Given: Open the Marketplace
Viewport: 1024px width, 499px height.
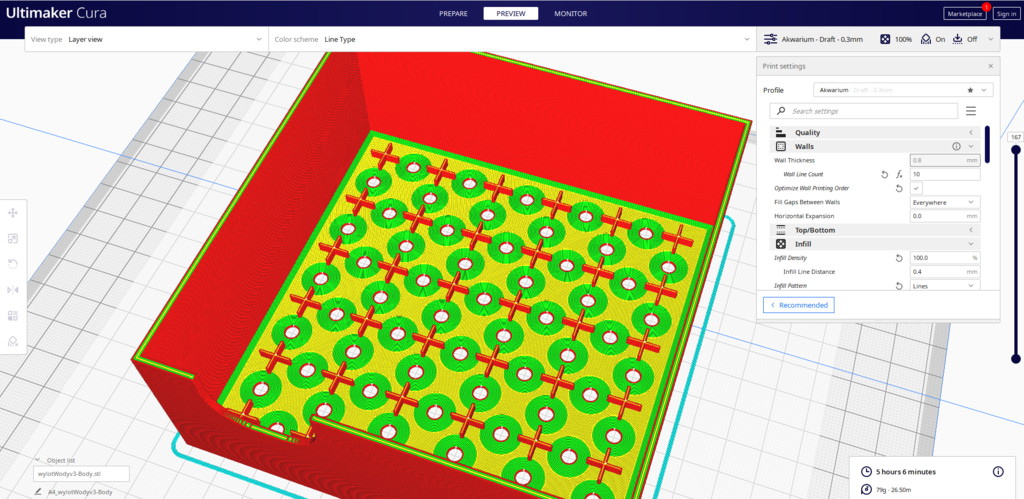Looking at the screenshot, I should coord(964,14).
